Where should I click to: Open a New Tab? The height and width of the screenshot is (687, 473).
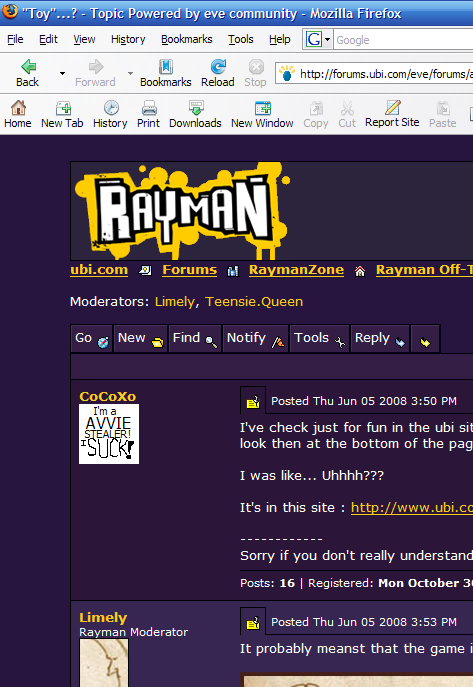[x=62, y=114]
